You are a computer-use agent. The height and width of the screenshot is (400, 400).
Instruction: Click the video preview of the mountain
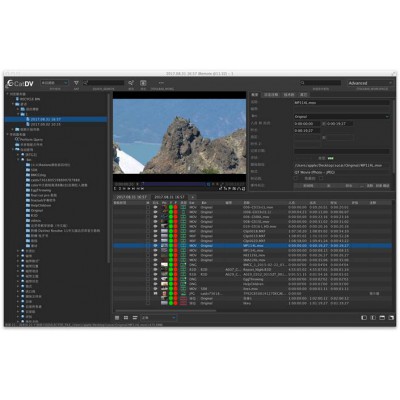(x=179, y=136)
